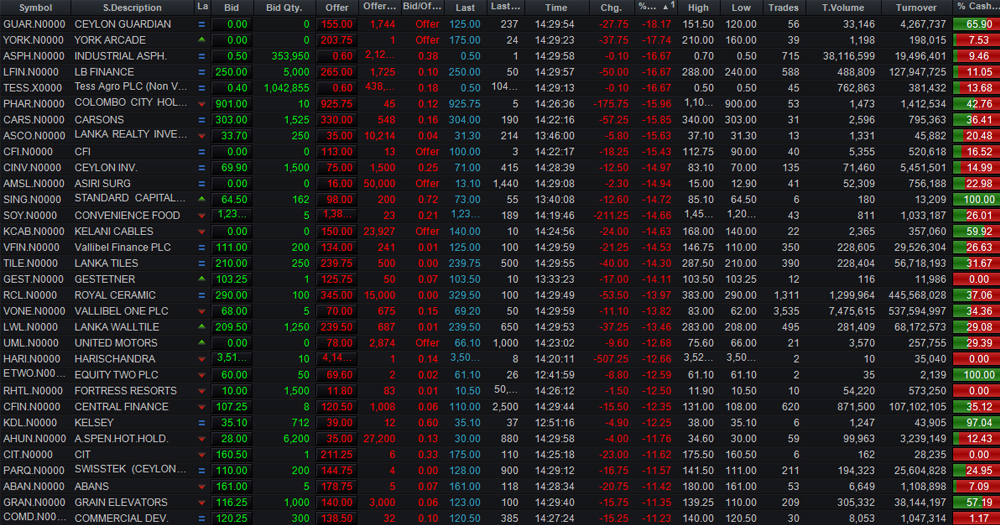
Task: Click the down arrow in VALLIBEL ONE PLC row
Action: tap(202, 311)
